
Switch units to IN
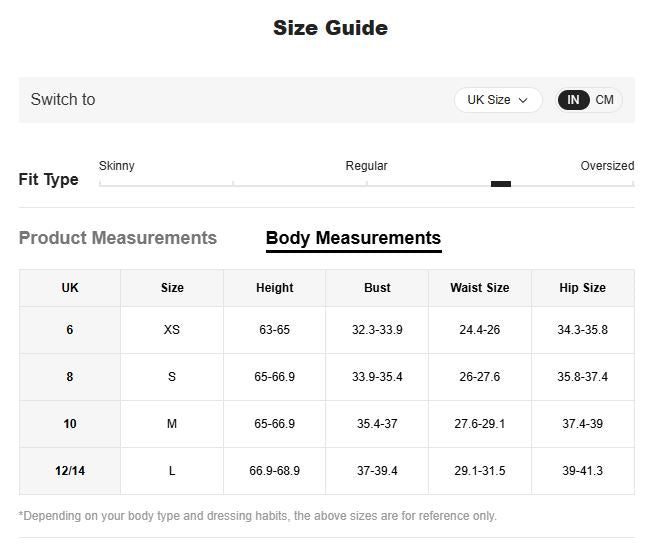click(573, 100)
